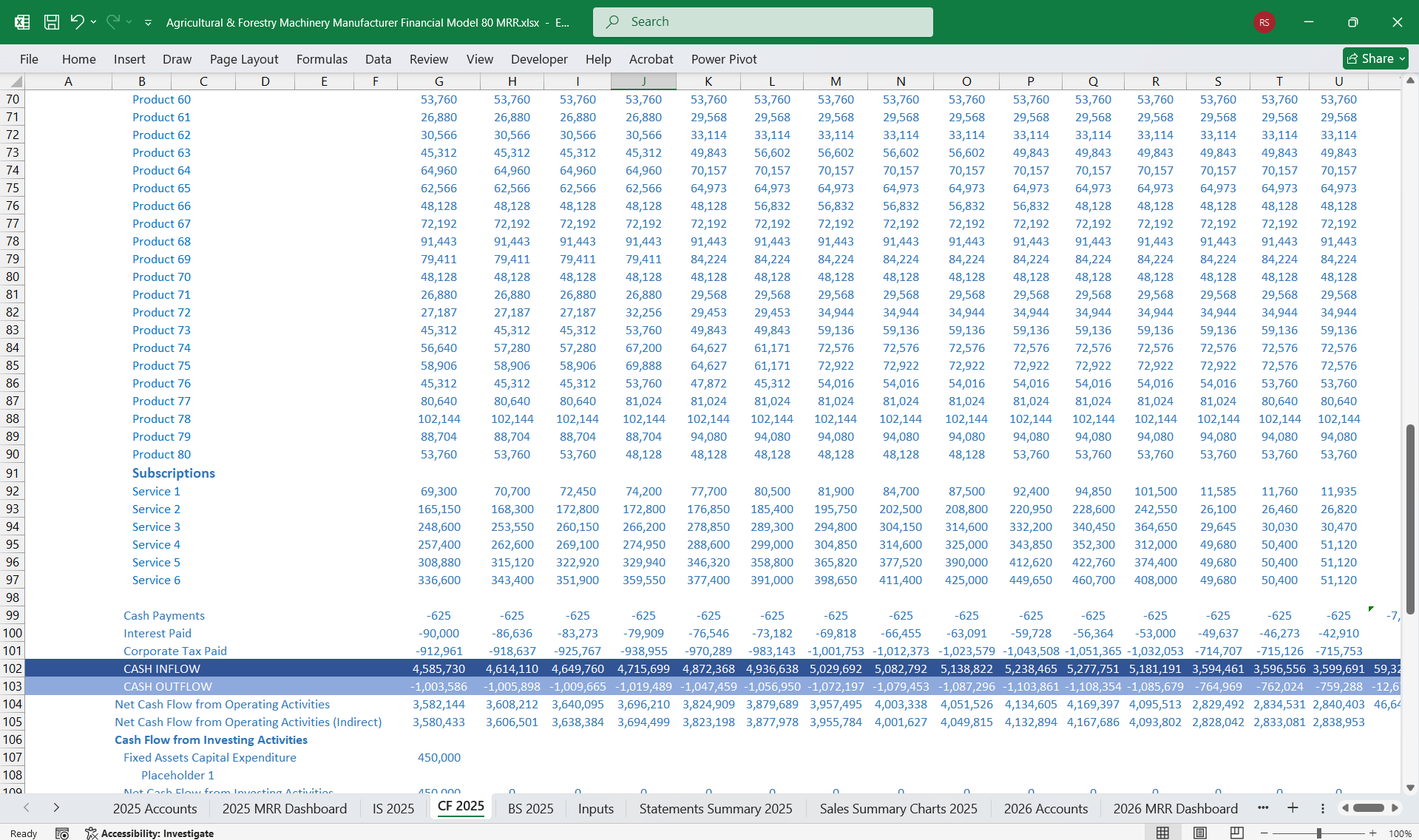This screenshot has width=1419, height=840.
Task: Switch to Sales Summary Charts 2025 sheet
Action: (x=898, y=808)
